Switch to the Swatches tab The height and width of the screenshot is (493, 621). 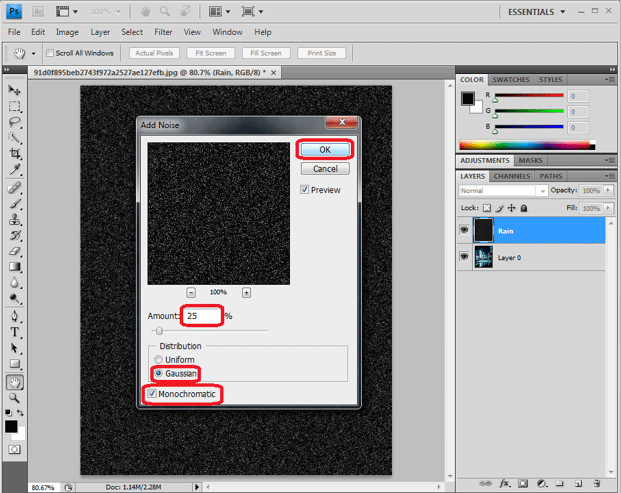[511, 80]
